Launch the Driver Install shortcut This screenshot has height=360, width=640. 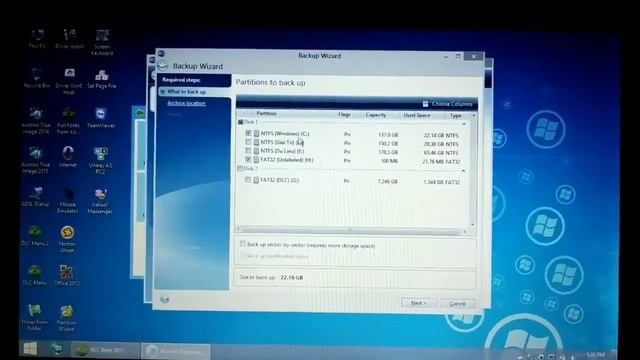coord(69,38)
